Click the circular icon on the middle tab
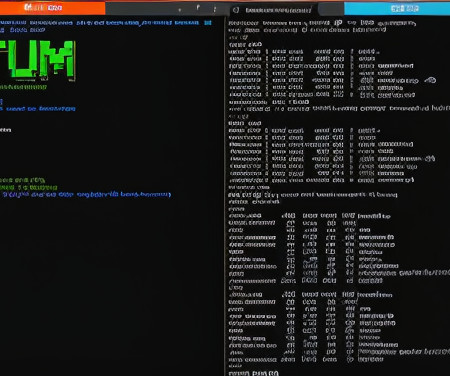Screen dimensions: 450x376 [236, 10]
